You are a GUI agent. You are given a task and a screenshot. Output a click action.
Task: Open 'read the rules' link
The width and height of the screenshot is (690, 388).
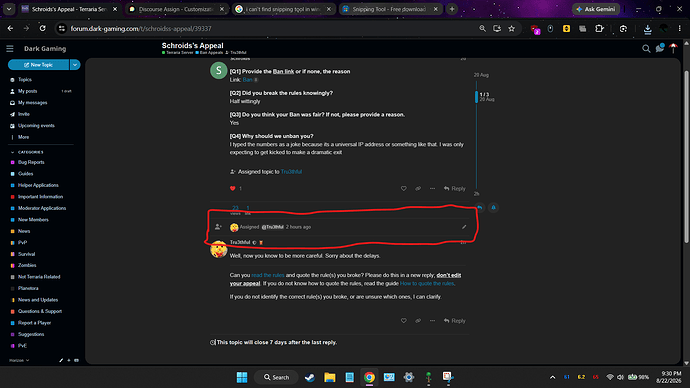pyautogui.click(x=268, y=275)
